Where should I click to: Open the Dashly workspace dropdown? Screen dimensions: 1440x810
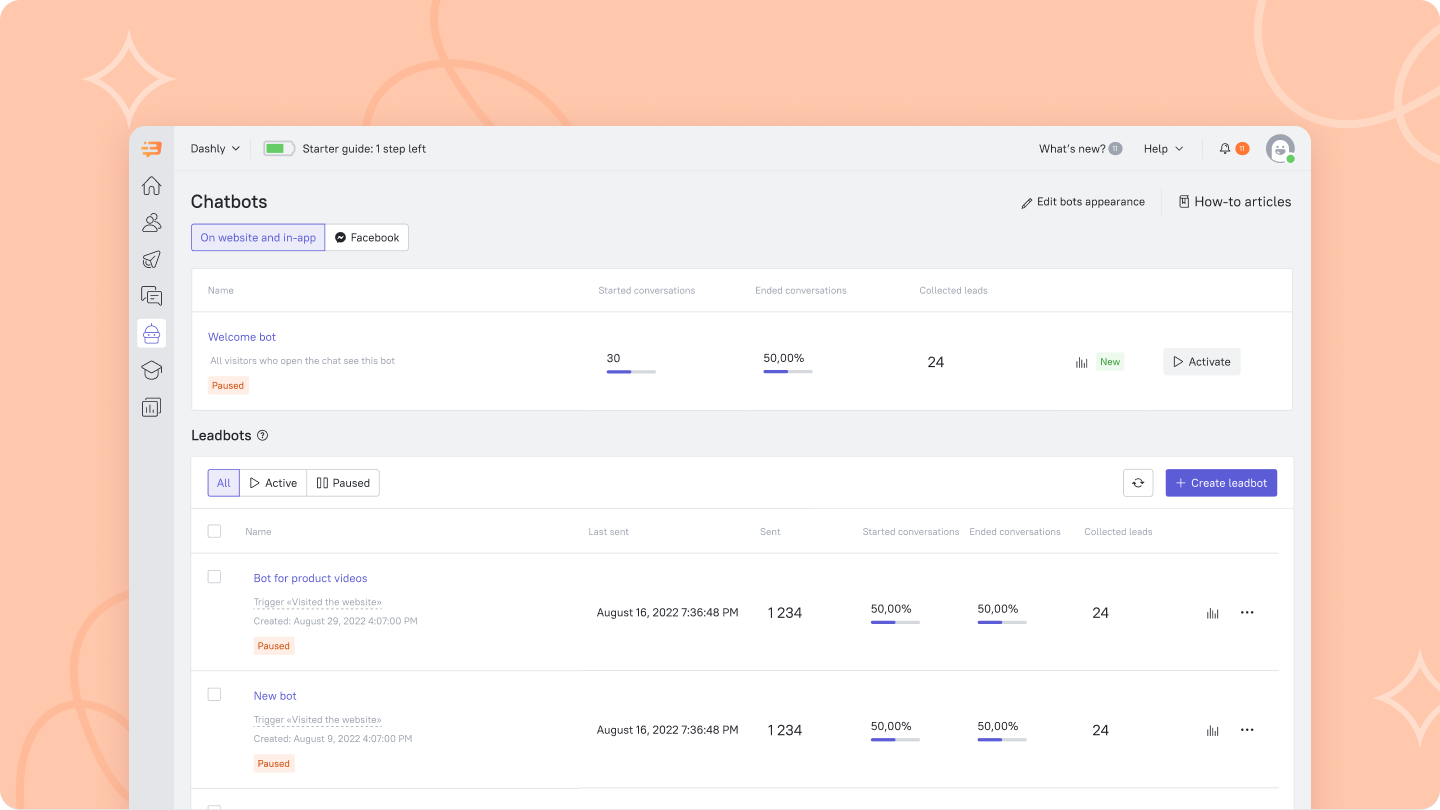click(x=215, y=148)
